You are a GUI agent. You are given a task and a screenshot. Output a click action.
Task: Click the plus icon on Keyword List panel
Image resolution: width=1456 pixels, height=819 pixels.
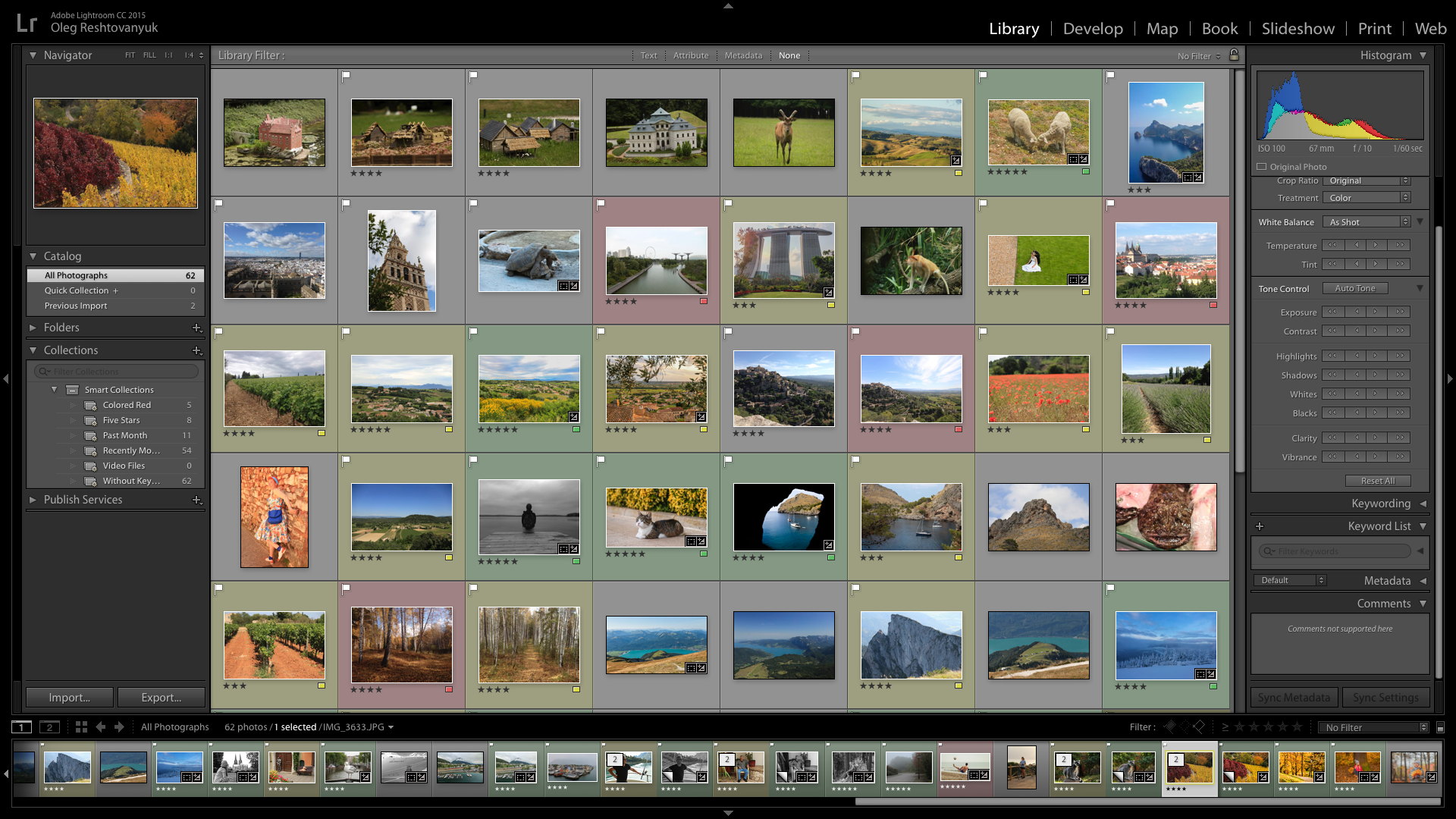click(1260, 526)
